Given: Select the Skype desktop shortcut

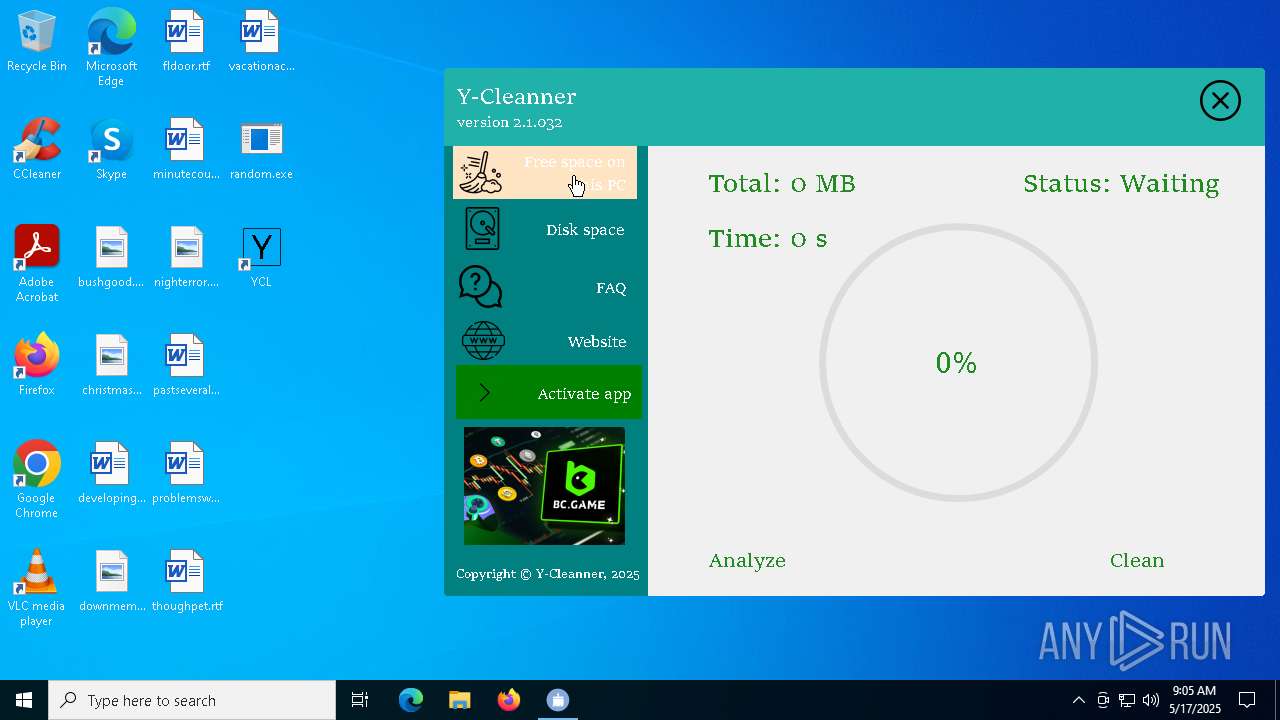Looking at the screenshot, I should pyautogui.click(x=111, y=150).
